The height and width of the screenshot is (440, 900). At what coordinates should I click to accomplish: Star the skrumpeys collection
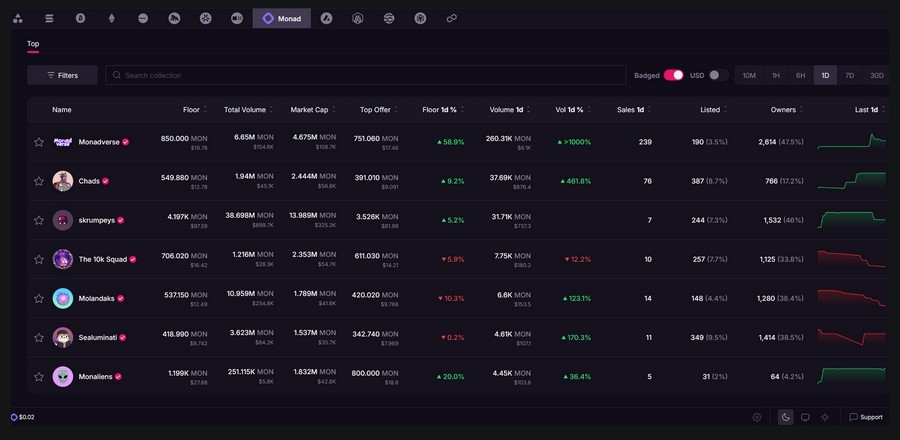39,220
